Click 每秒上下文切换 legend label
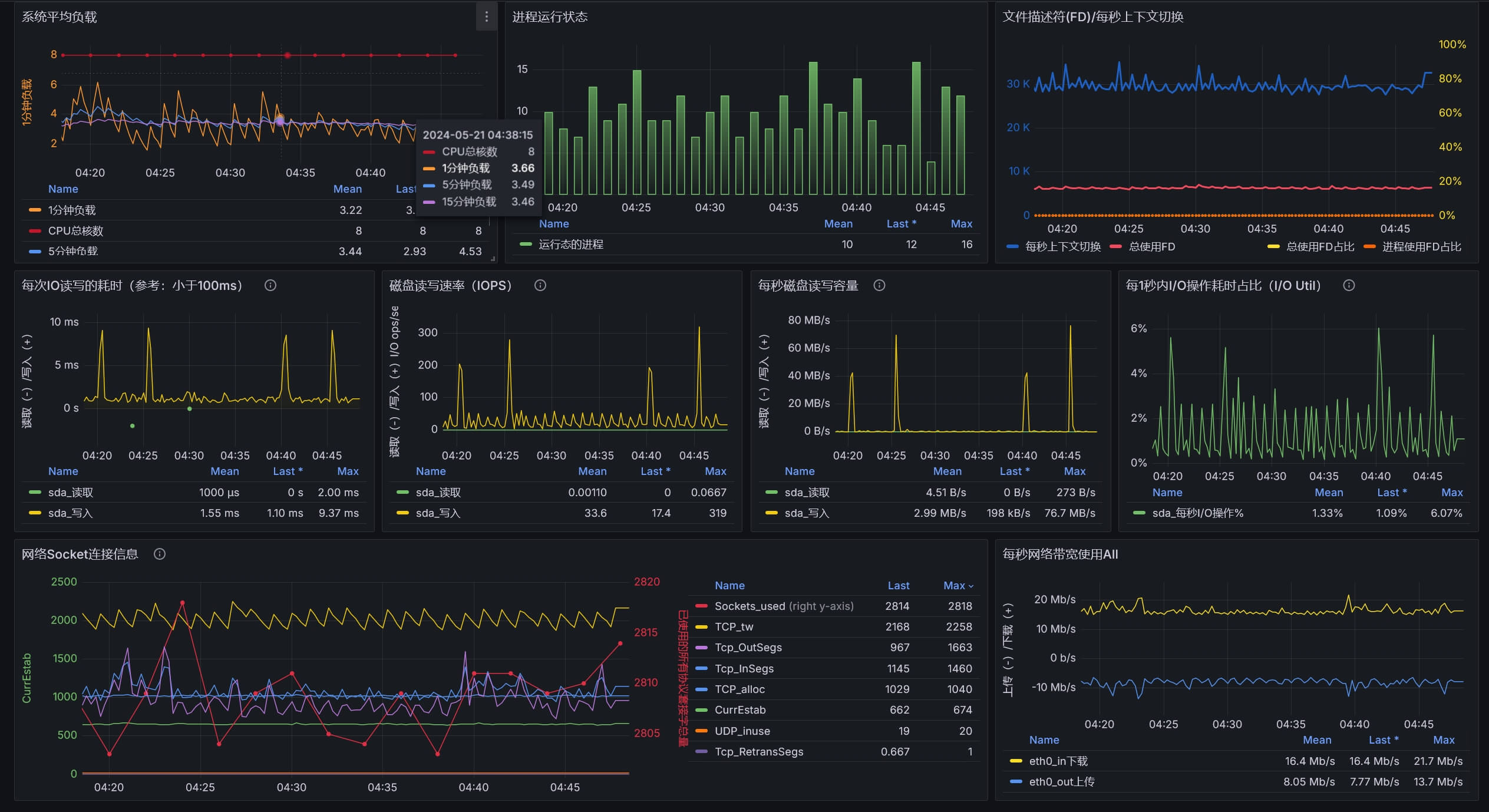Image resolution: width=1489 pixels, height=812 pixels. 1062,247
